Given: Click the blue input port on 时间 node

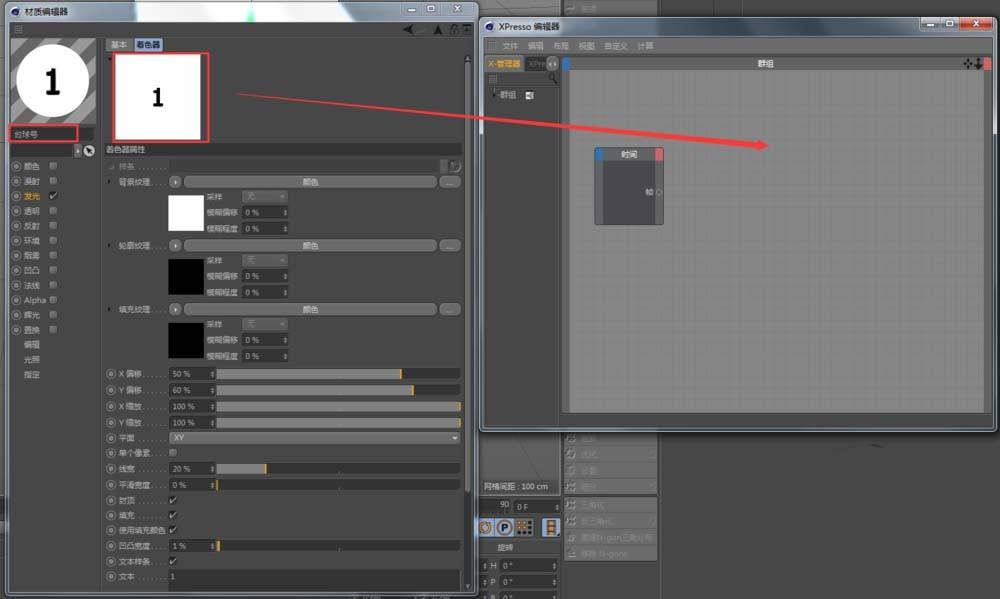Looking at the screenshot, I should [x=597, y=153].
